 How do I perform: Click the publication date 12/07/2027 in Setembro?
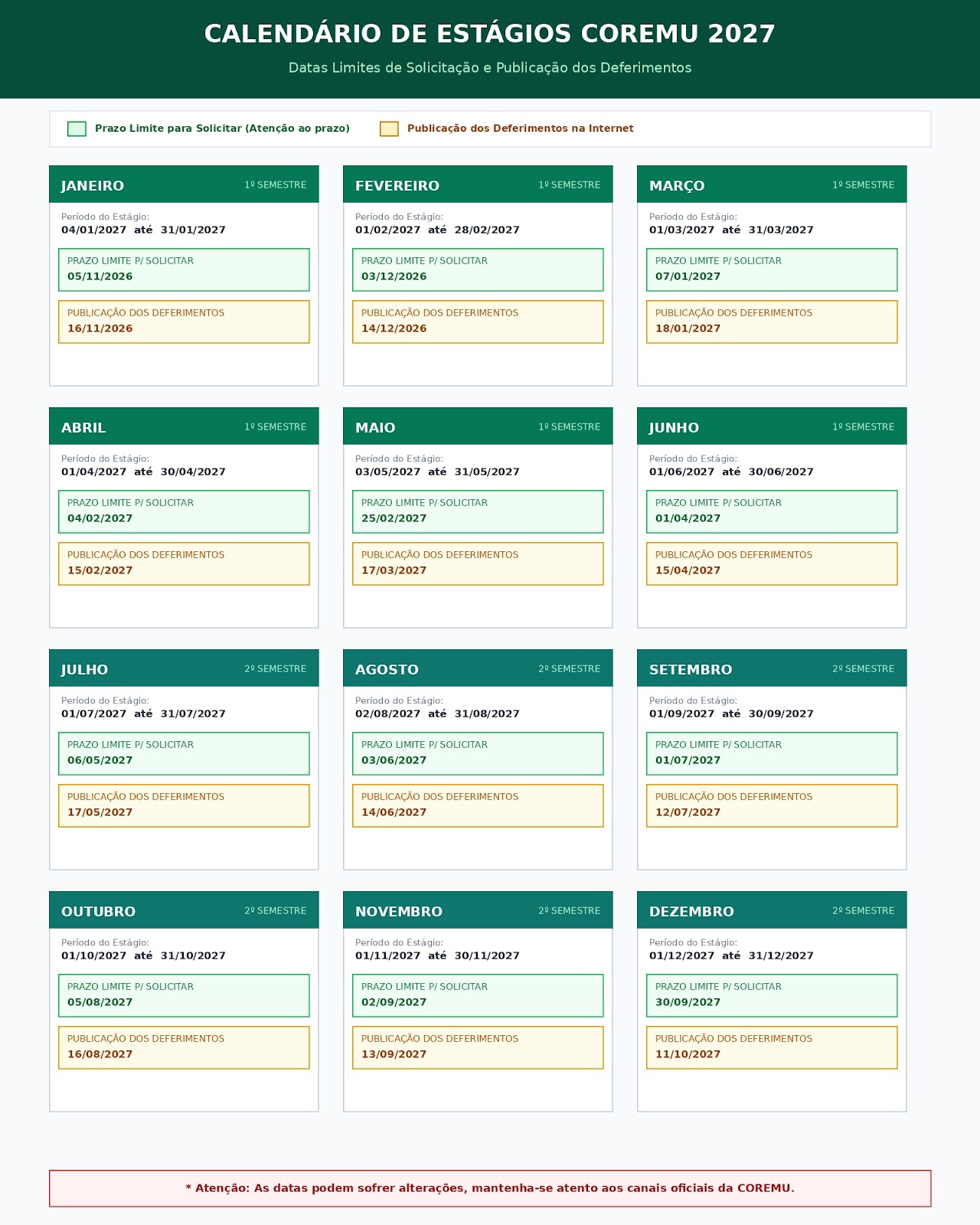coord(688,812)
